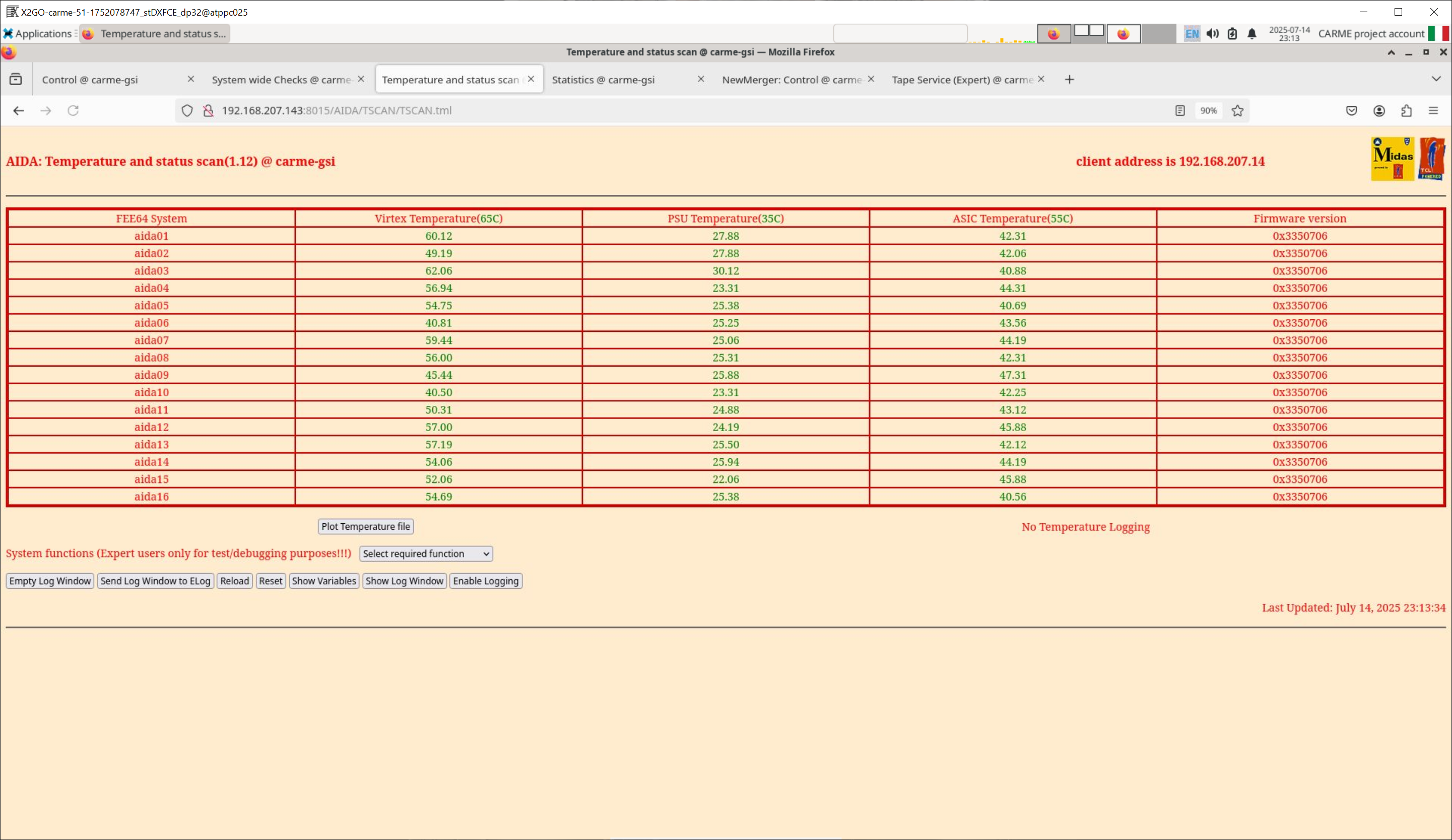Click the Firefox account profile icon
Screen dimensions: 1452x840
(x=1379, y=111)
